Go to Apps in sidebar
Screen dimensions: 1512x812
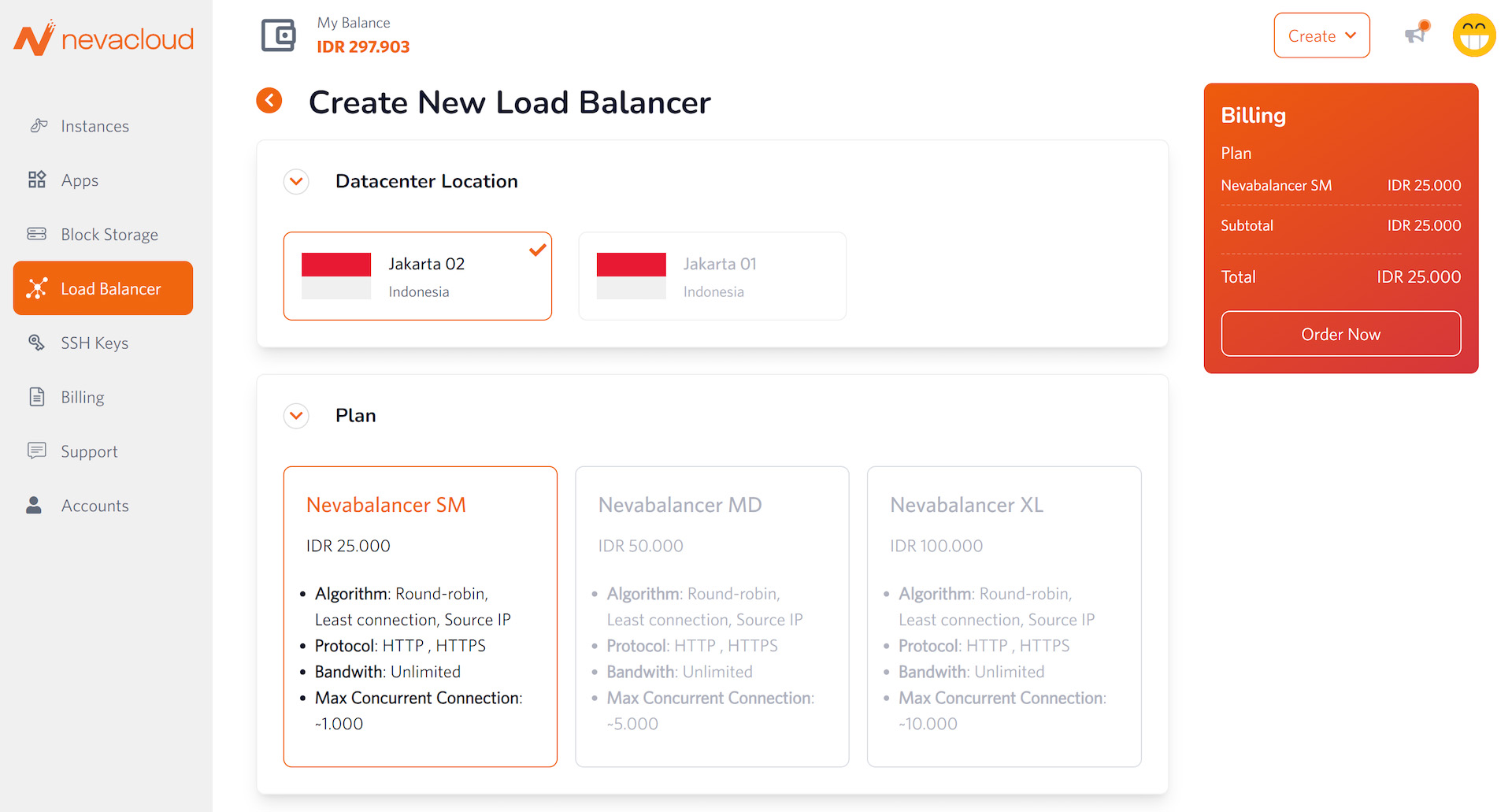pyautogui.click(x=80, y=180)
